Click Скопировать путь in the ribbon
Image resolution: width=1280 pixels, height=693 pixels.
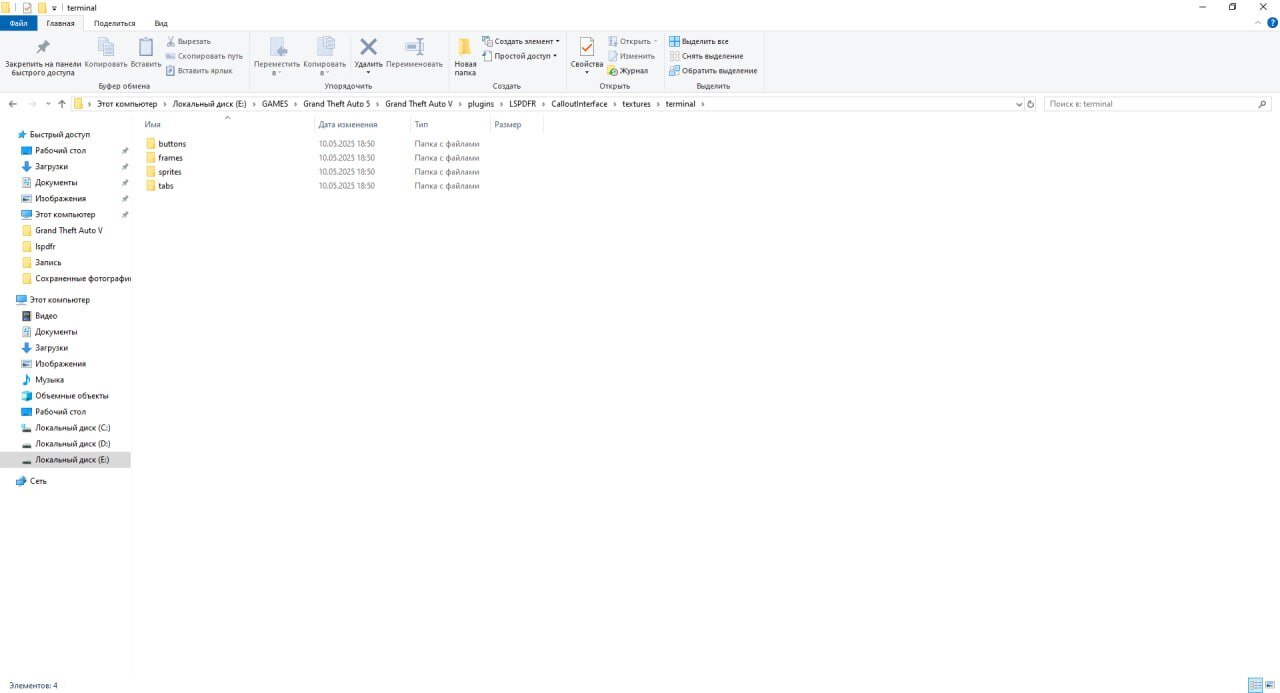click(204, 56)
